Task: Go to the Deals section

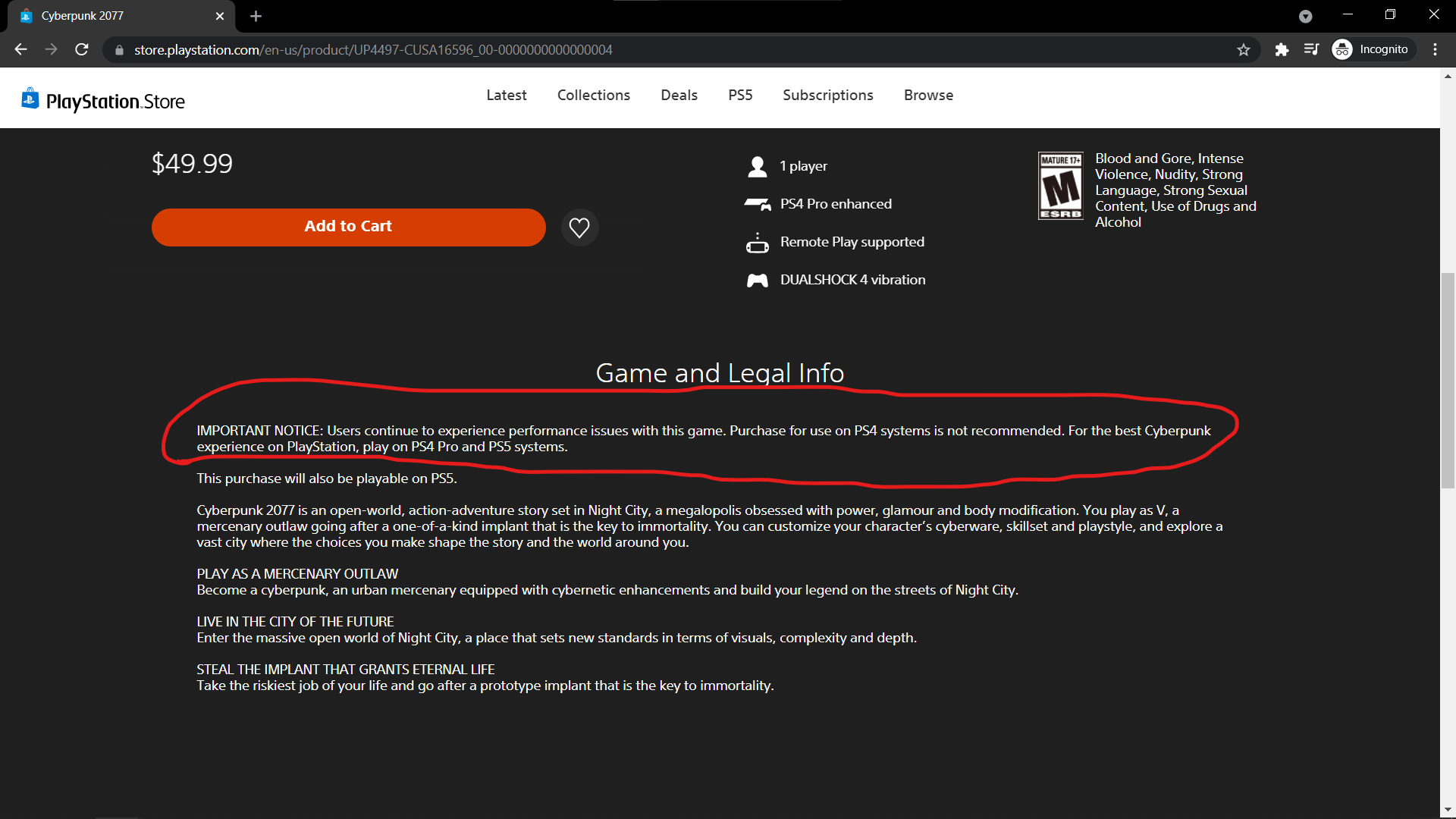Action: 679,96
